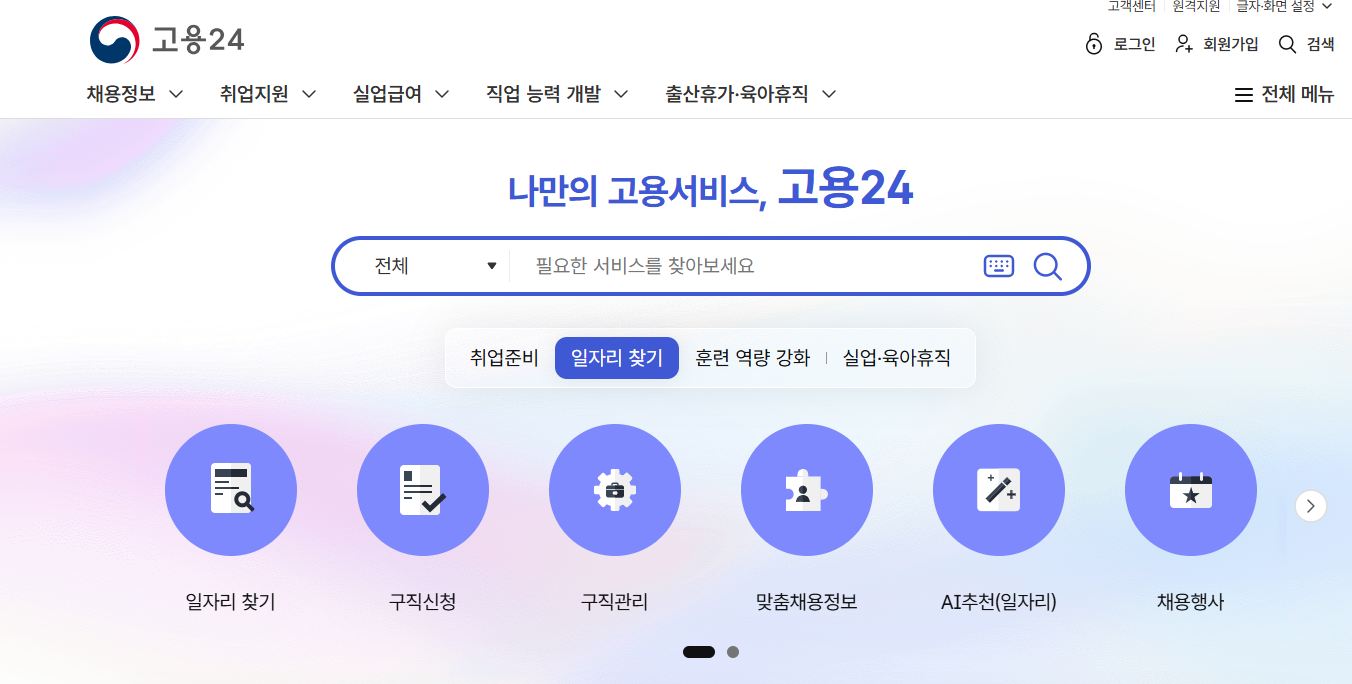
Task: Switch to the 취업준비 tab
Action: point(504,358)
